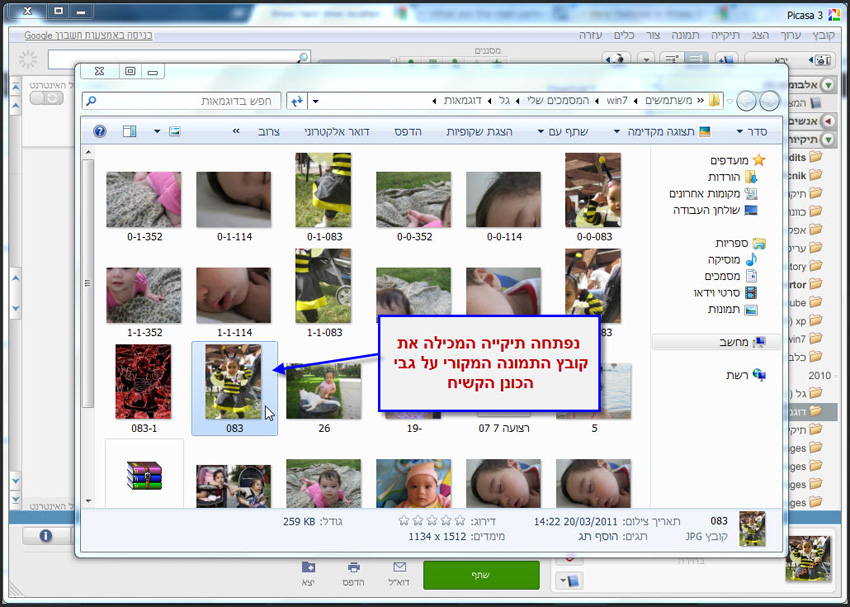Open צור menu in Picasa
Image resolution: width=850 pixels, height=607 pixels.
coord(653,35)
